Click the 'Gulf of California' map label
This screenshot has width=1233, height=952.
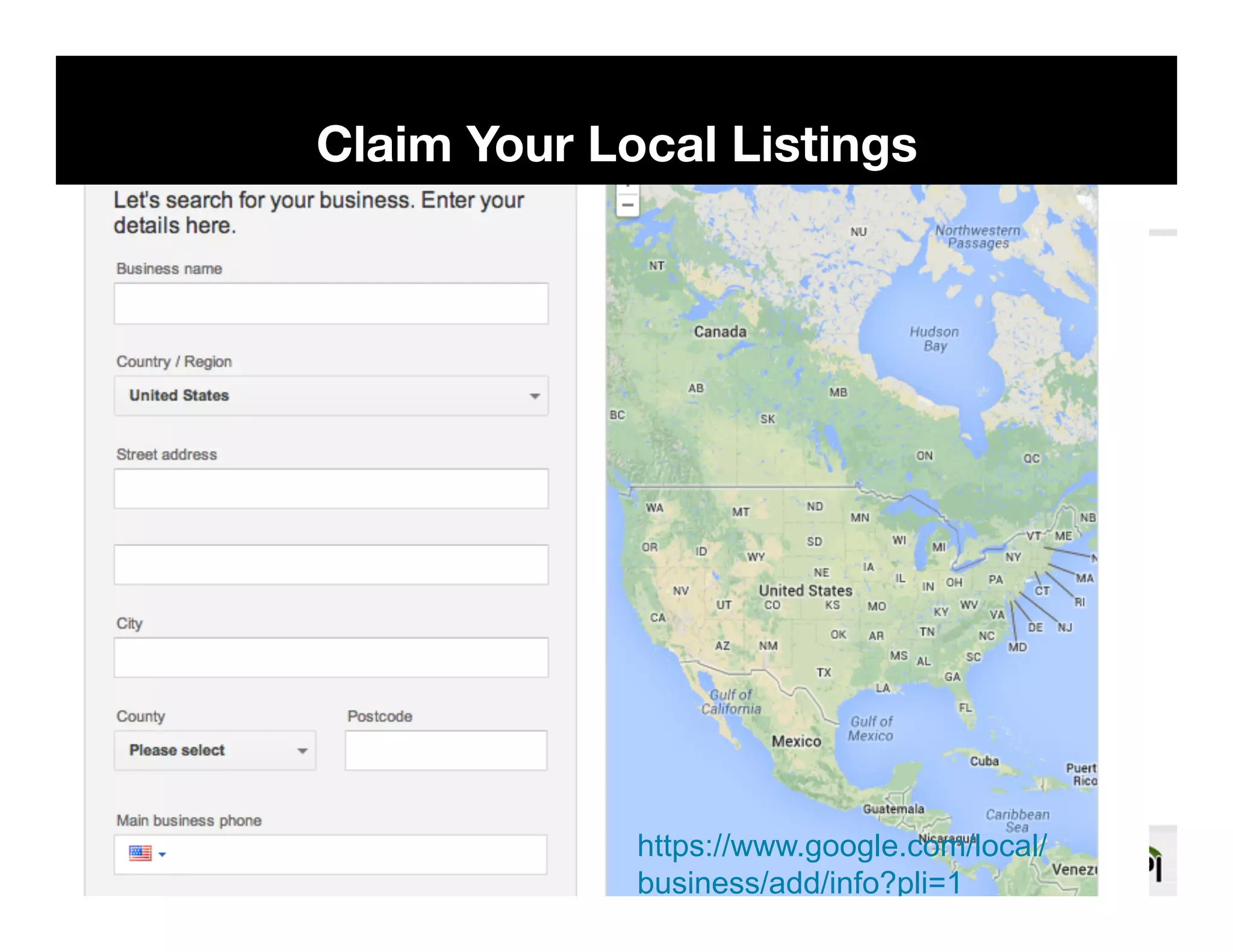[x=731, y=702]
